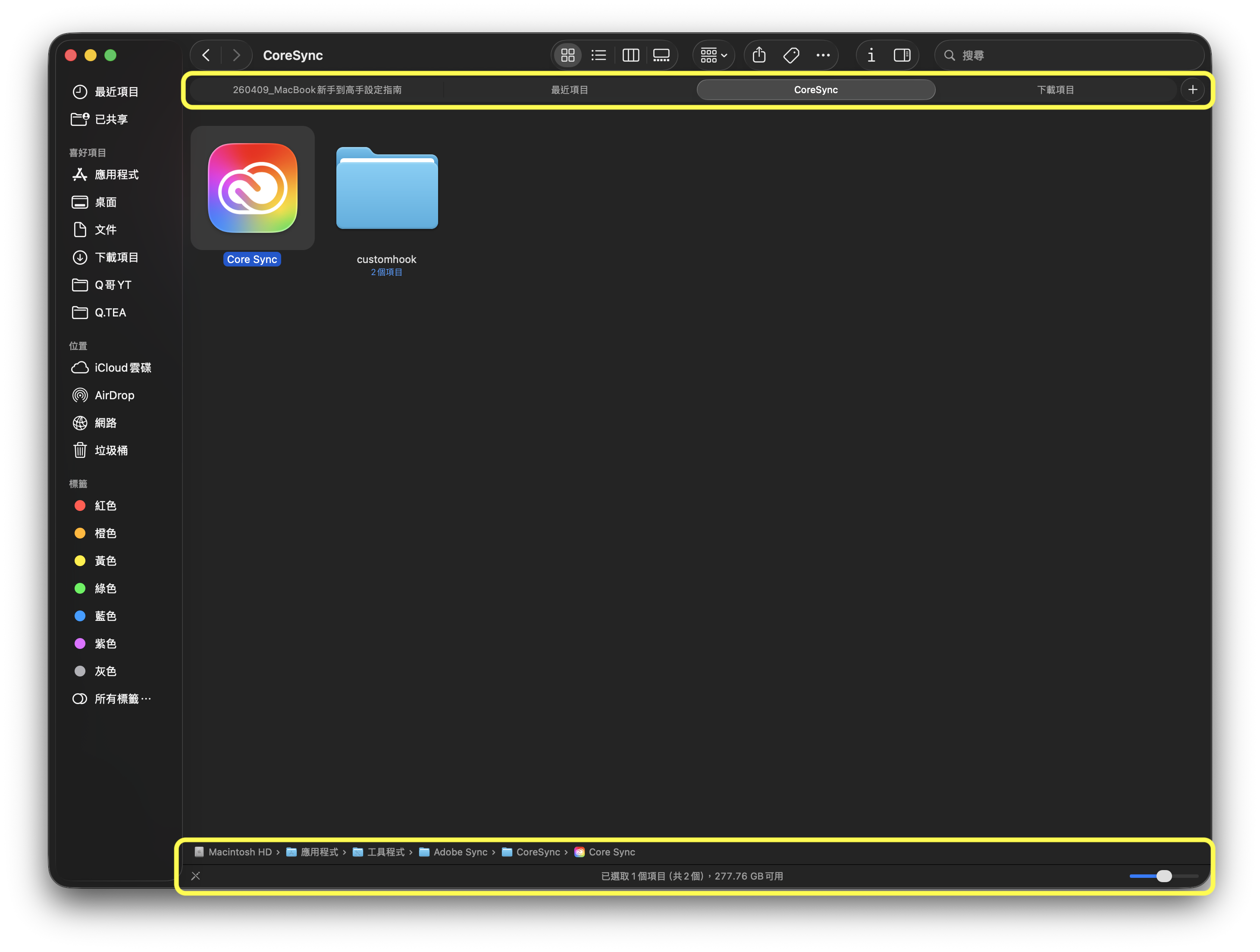Switch to the 下載項目 tab
The height and width of the screenshot is (952, 1260).
click(x=1056, y=90)
